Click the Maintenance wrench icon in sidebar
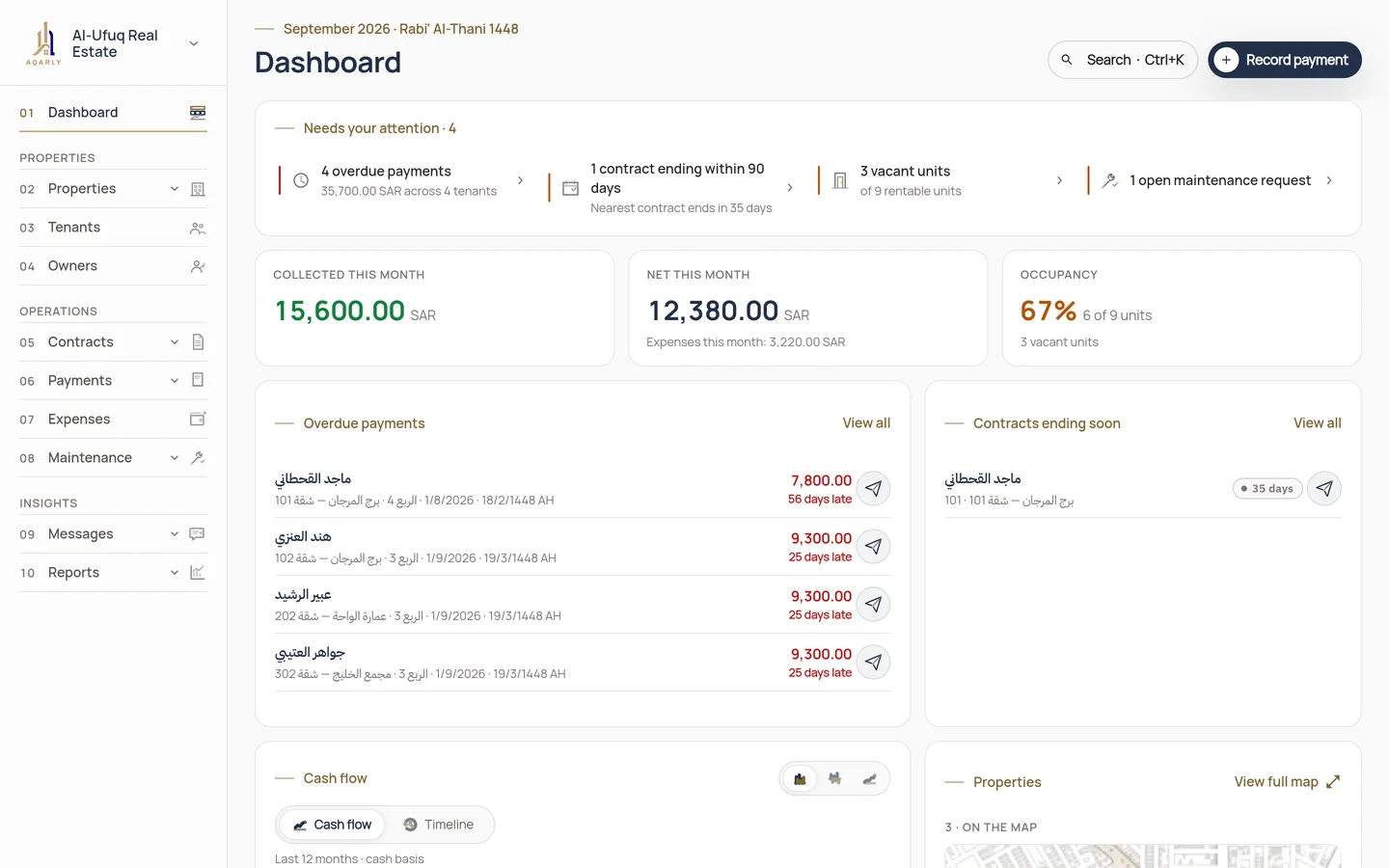1389x868 pixels. (x=198, y=458)
